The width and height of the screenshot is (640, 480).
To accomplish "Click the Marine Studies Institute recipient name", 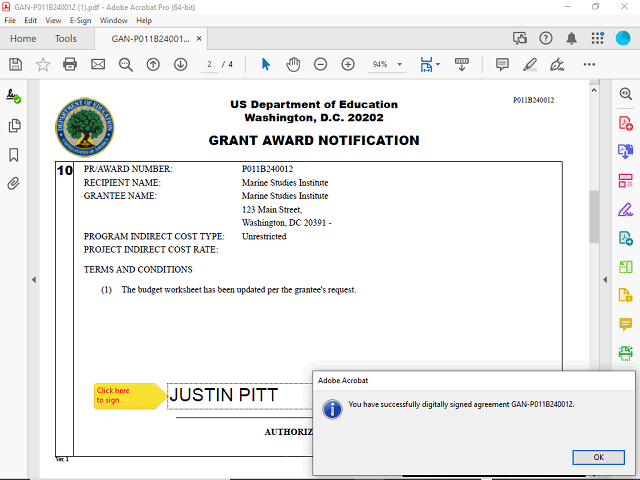I will (285, 182).
